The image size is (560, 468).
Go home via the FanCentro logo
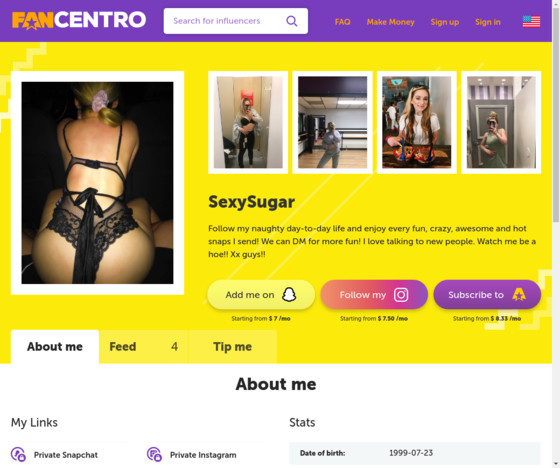click(79, 20)
